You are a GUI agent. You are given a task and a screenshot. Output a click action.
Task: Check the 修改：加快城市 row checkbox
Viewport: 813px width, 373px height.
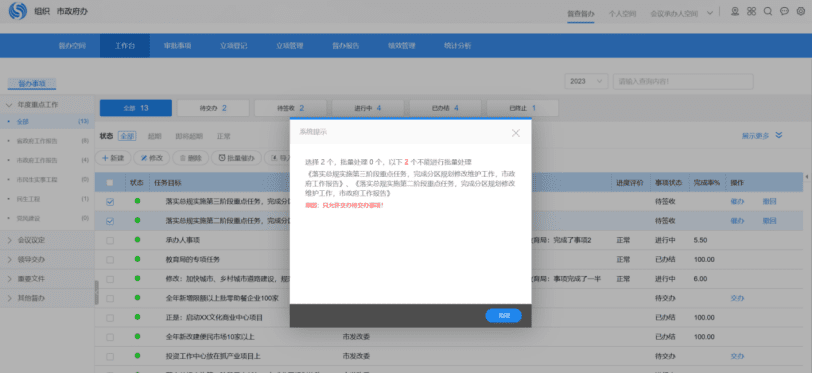click(x=110, y=279)
